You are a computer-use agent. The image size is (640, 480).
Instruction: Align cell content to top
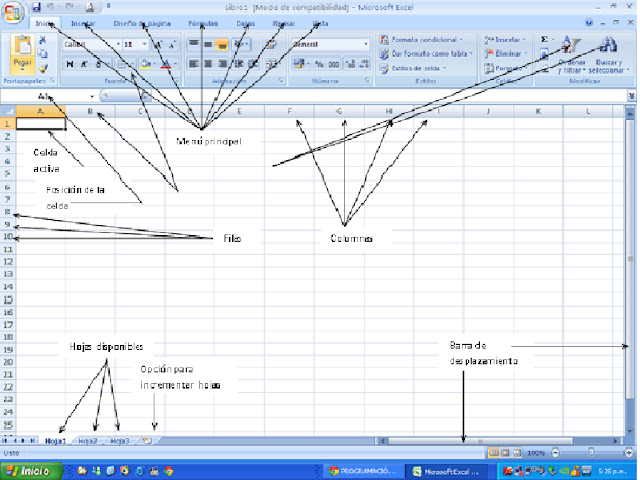[194, 44]
